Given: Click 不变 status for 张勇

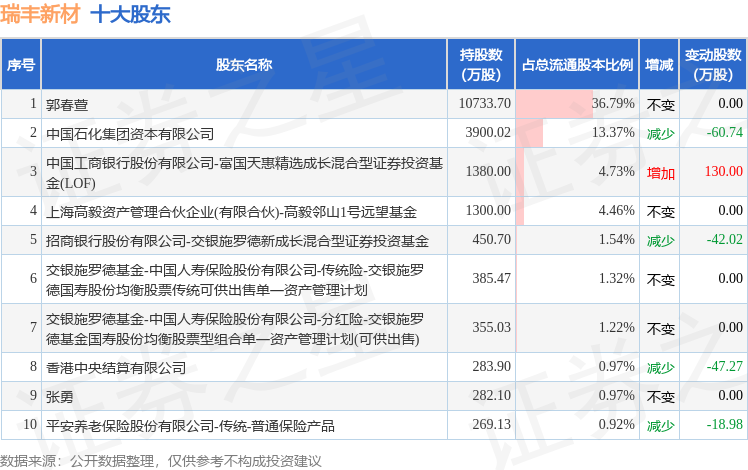Looking at the screenshot, I should pyautogui.click(x=661, y=397).
